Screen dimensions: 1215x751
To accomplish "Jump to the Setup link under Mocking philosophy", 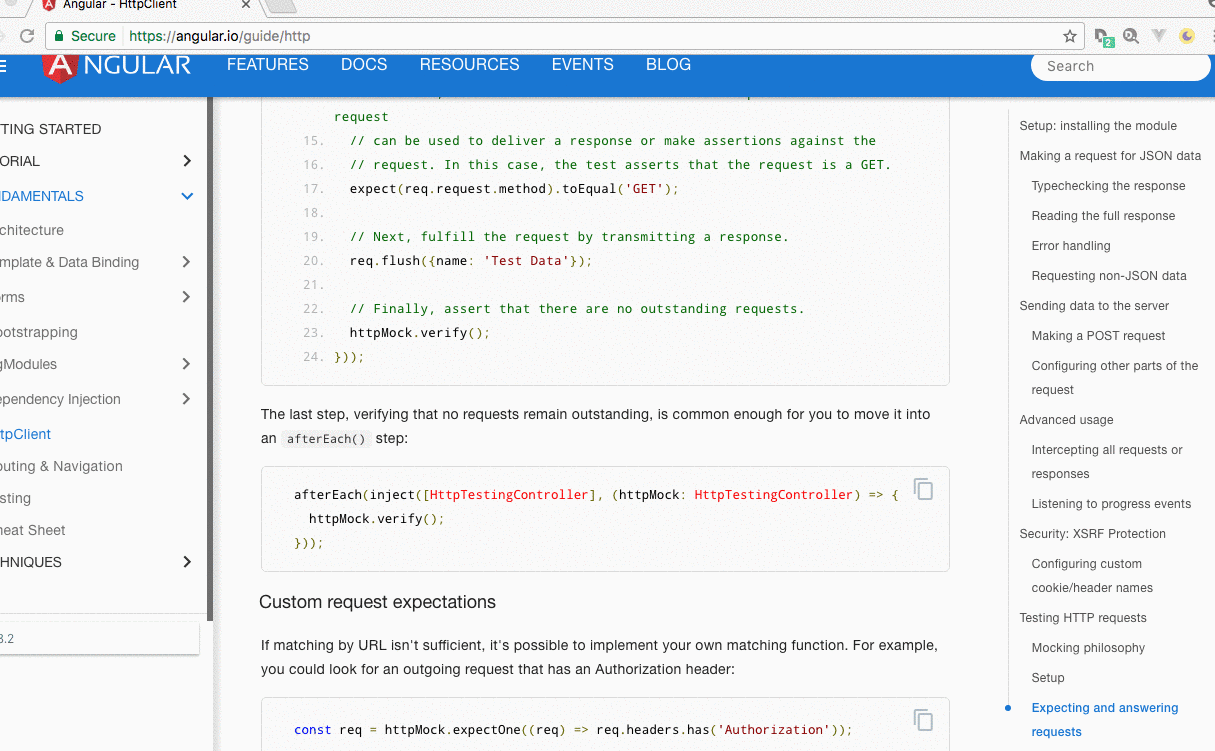I will click(x=1048, y=678).
